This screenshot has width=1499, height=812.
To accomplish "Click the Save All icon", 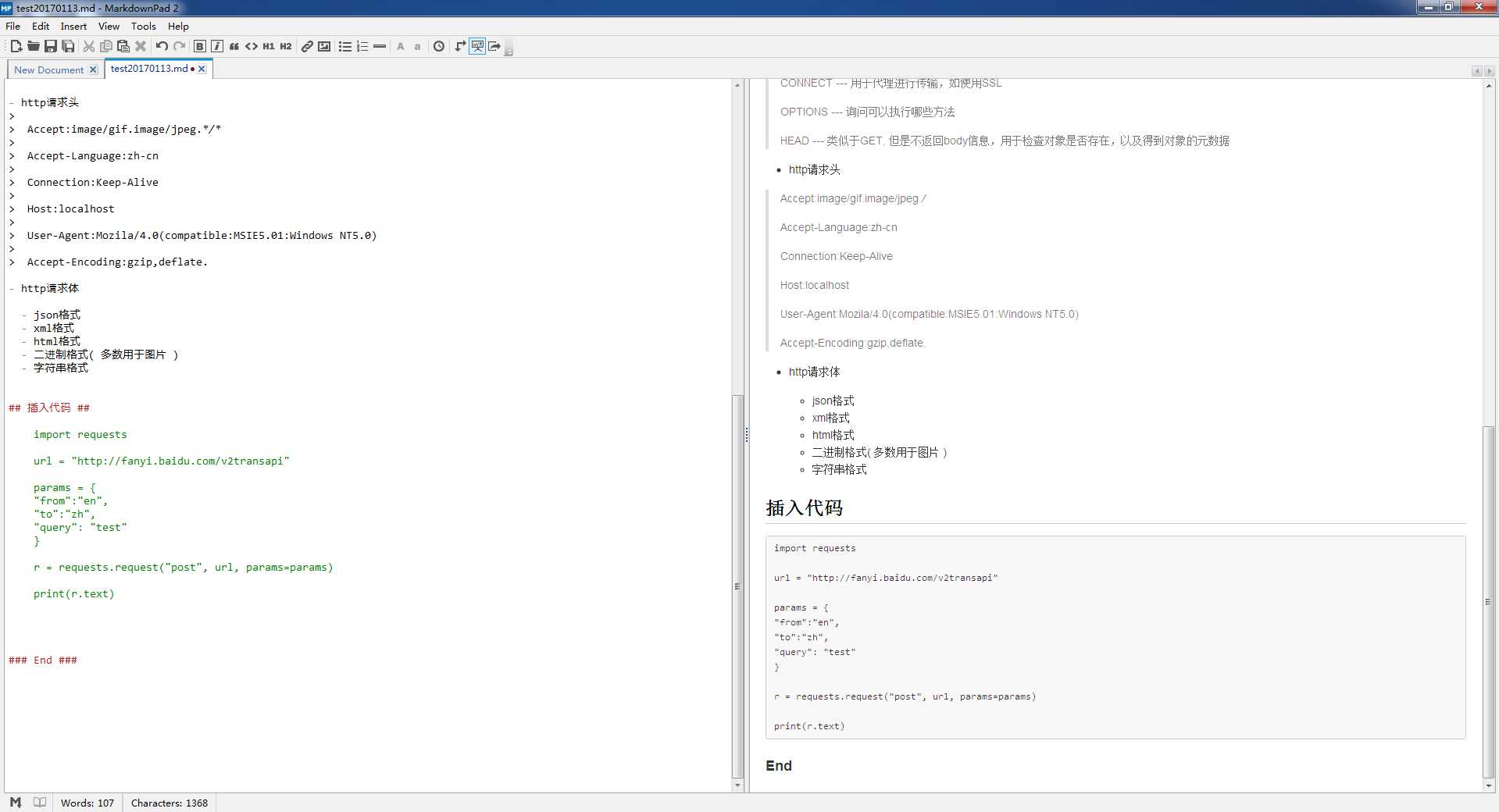I will [68, 47].
